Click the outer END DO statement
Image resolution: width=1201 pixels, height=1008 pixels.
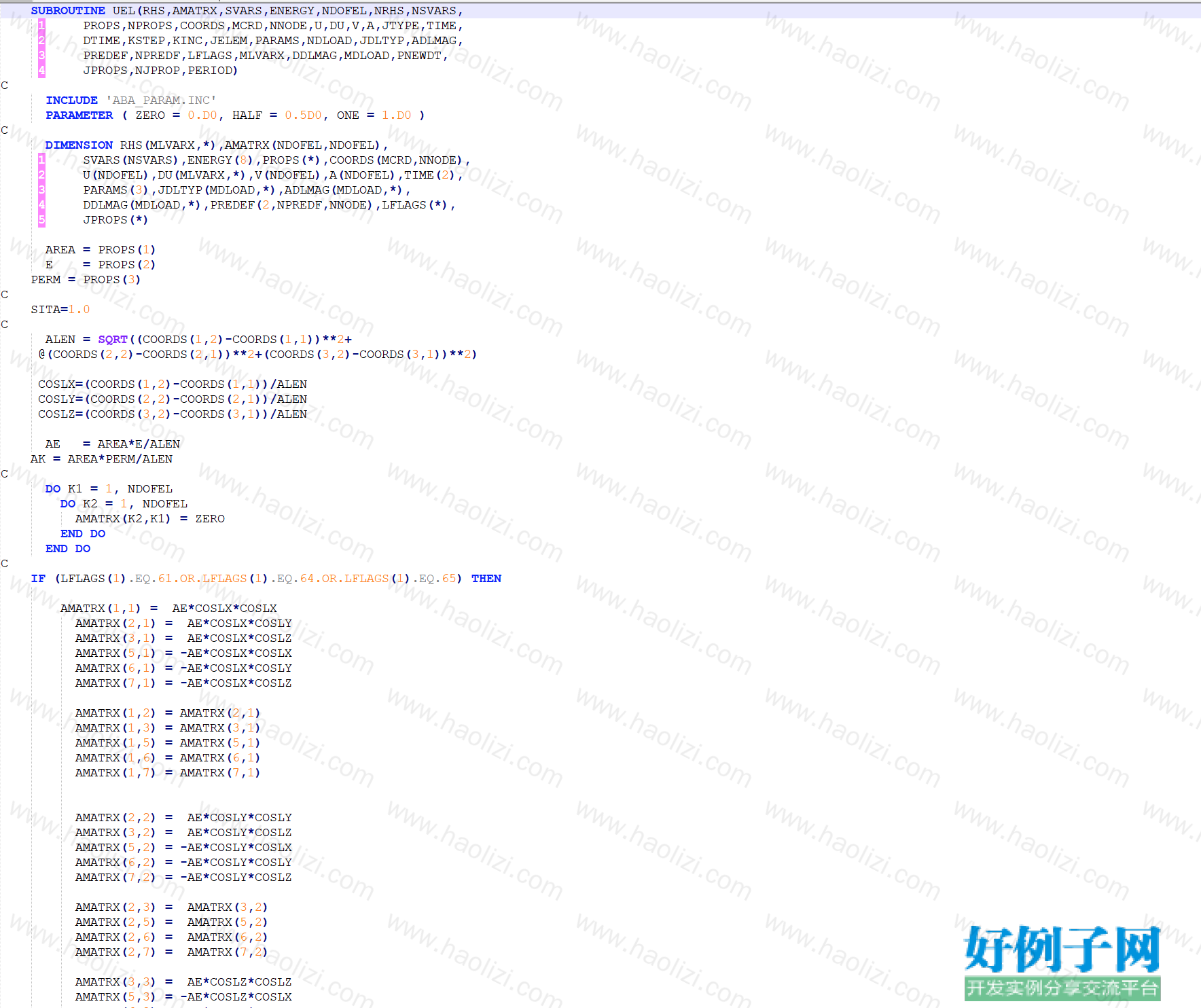pos(68,549)
